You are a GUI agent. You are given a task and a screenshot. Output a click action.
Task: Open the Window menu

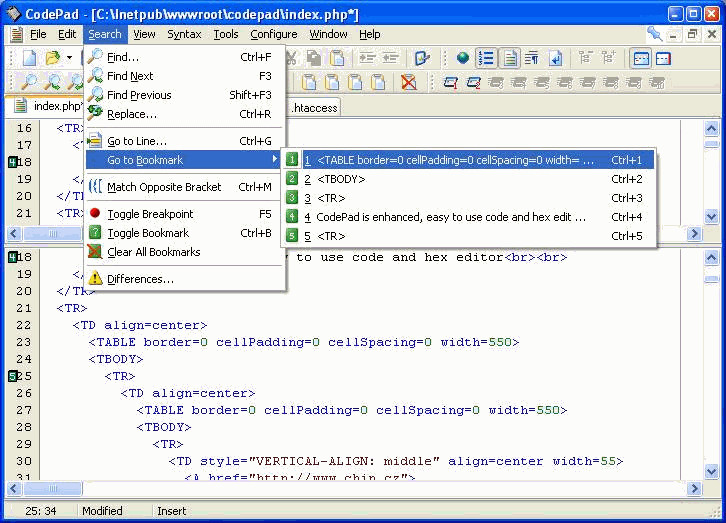coord(328,34)
